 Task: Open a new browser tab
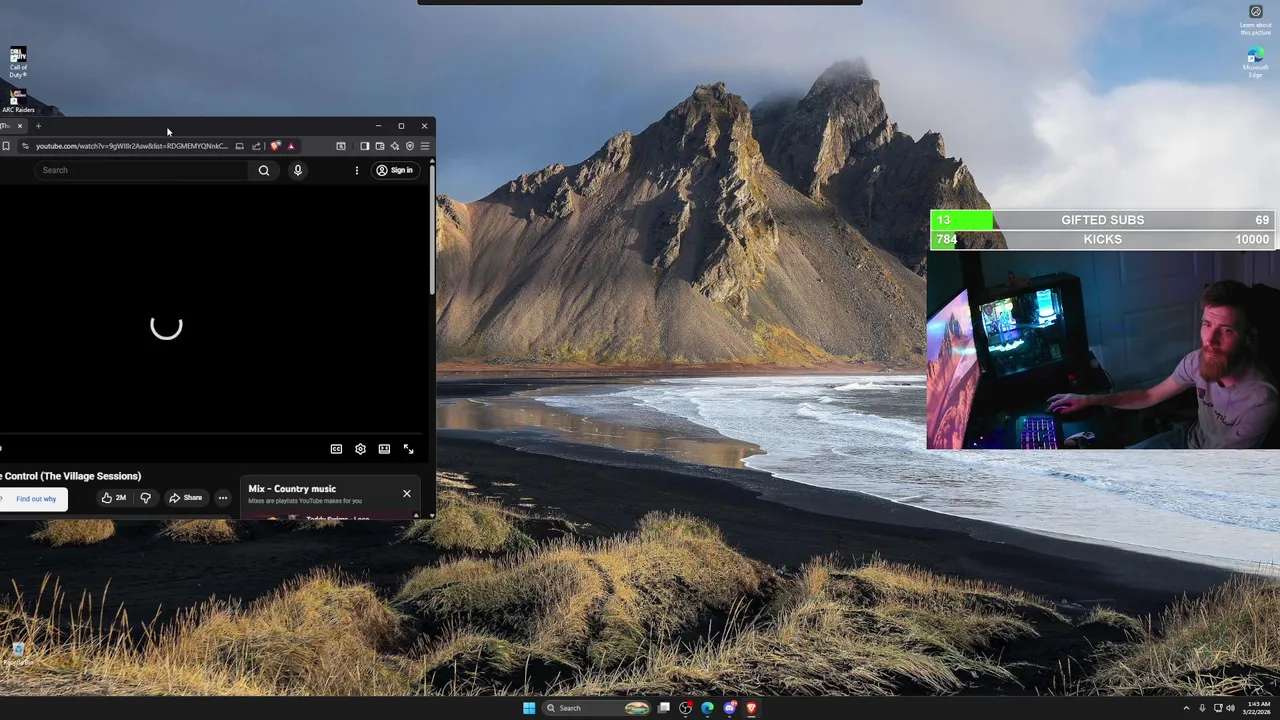[38, 126]
